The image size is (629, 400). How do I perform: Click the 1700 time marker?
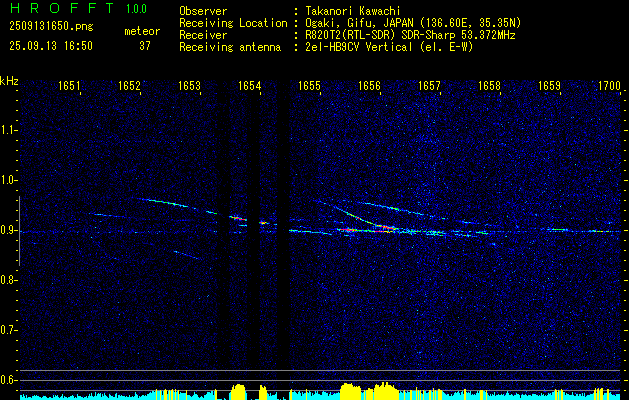[609, 86]
